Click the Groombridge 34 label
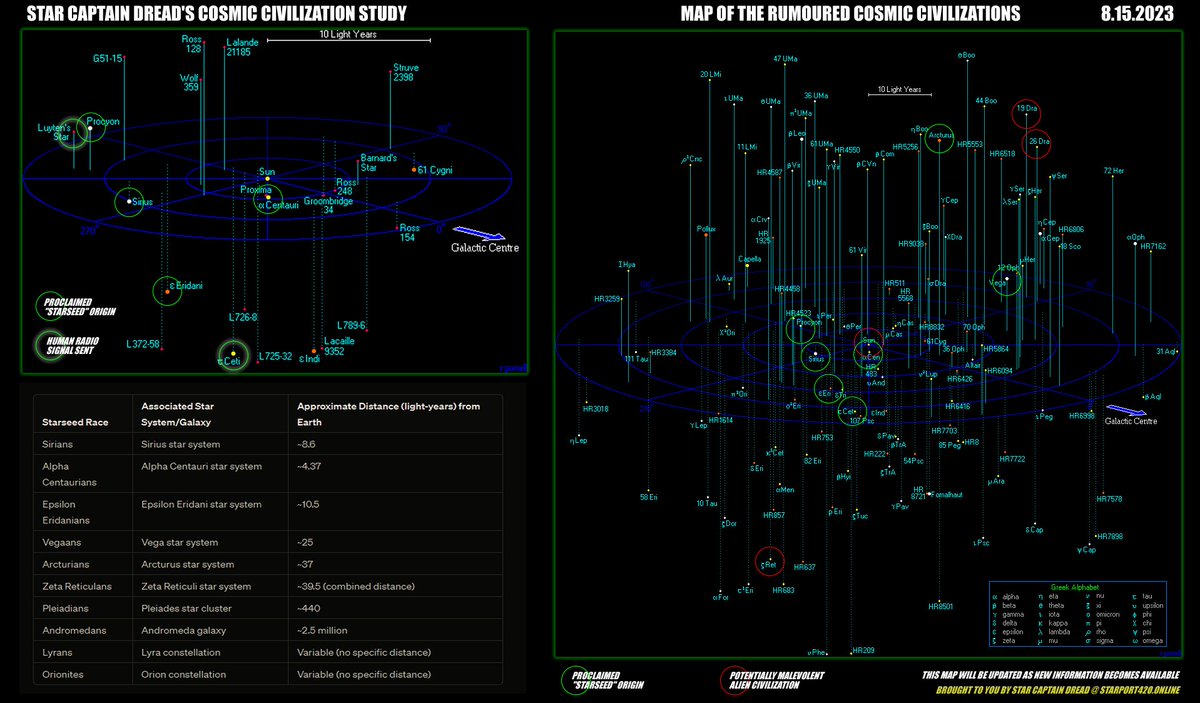1200x703 pixels. tap(326, 205)
